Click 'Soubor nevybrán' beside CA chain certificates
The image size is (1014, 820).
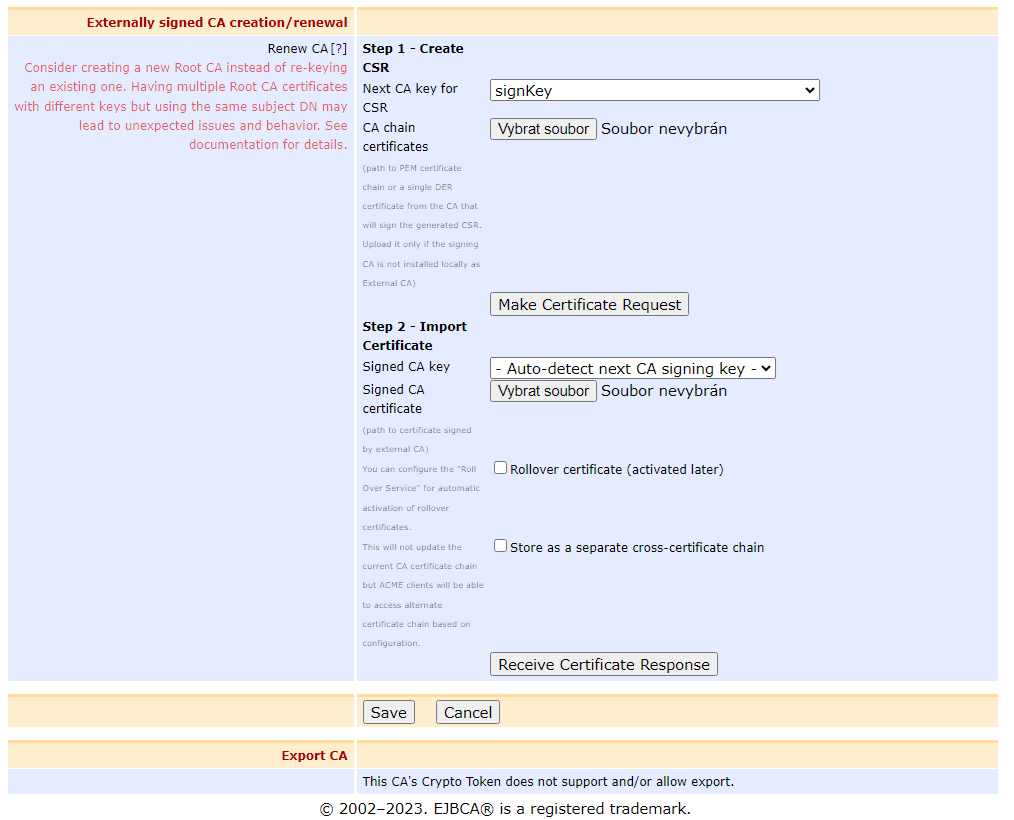tap(663, 129)
